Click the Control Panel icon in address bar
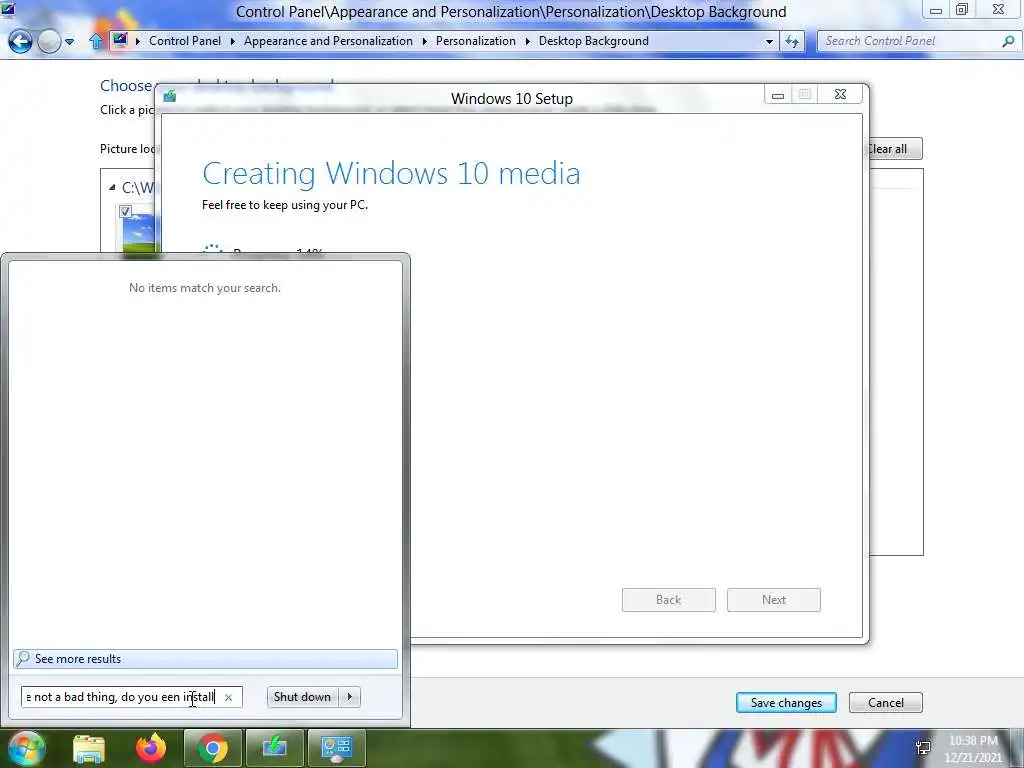This screenshot has width=1024, height=768. point(120,40)
